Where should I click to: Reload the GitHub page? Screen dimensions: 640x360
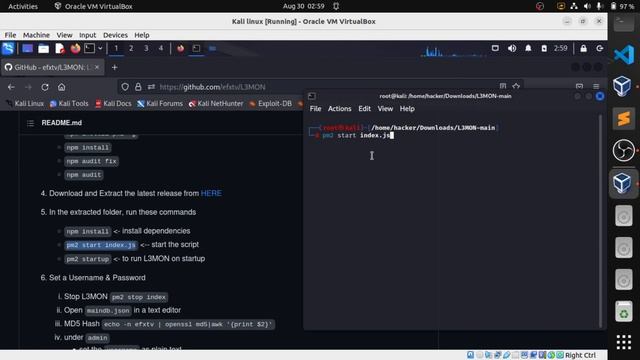click(45, 87)
